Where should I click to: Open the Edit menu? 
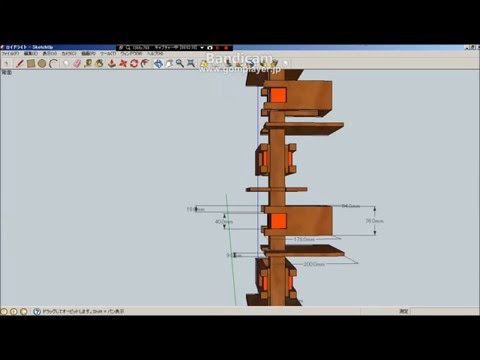30,53
